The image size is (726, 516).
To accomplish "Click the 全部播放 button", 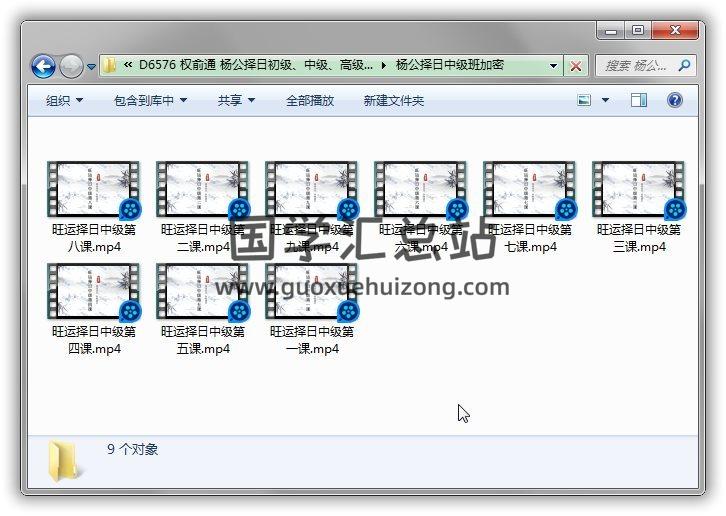I will [310, 100].
